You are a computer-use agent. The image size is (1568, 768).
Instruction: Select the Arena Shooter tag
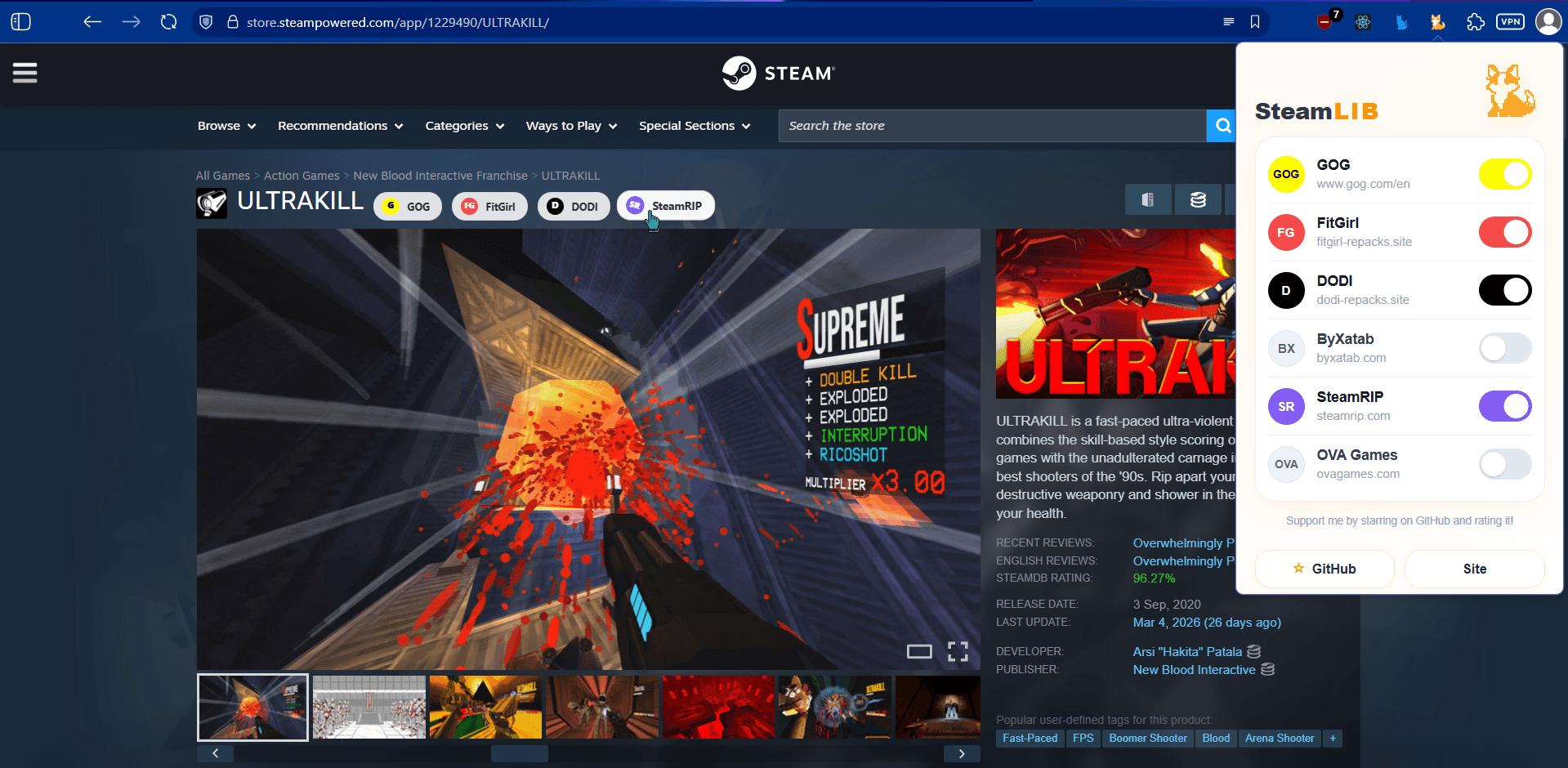point(1280,738)
